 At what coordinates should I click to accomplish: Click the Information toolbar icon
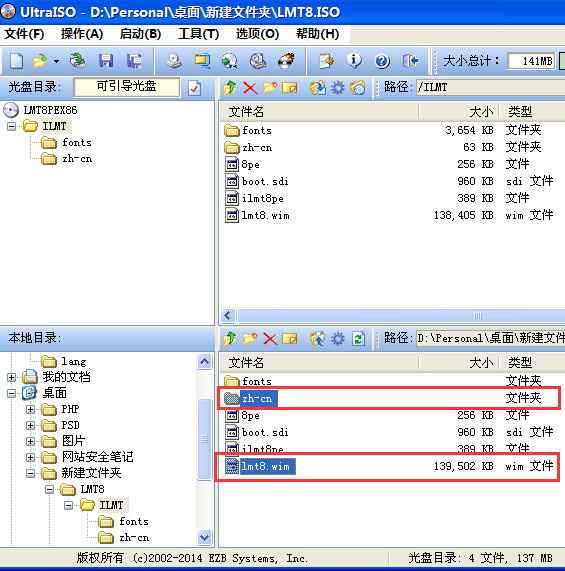click(354, 60)
